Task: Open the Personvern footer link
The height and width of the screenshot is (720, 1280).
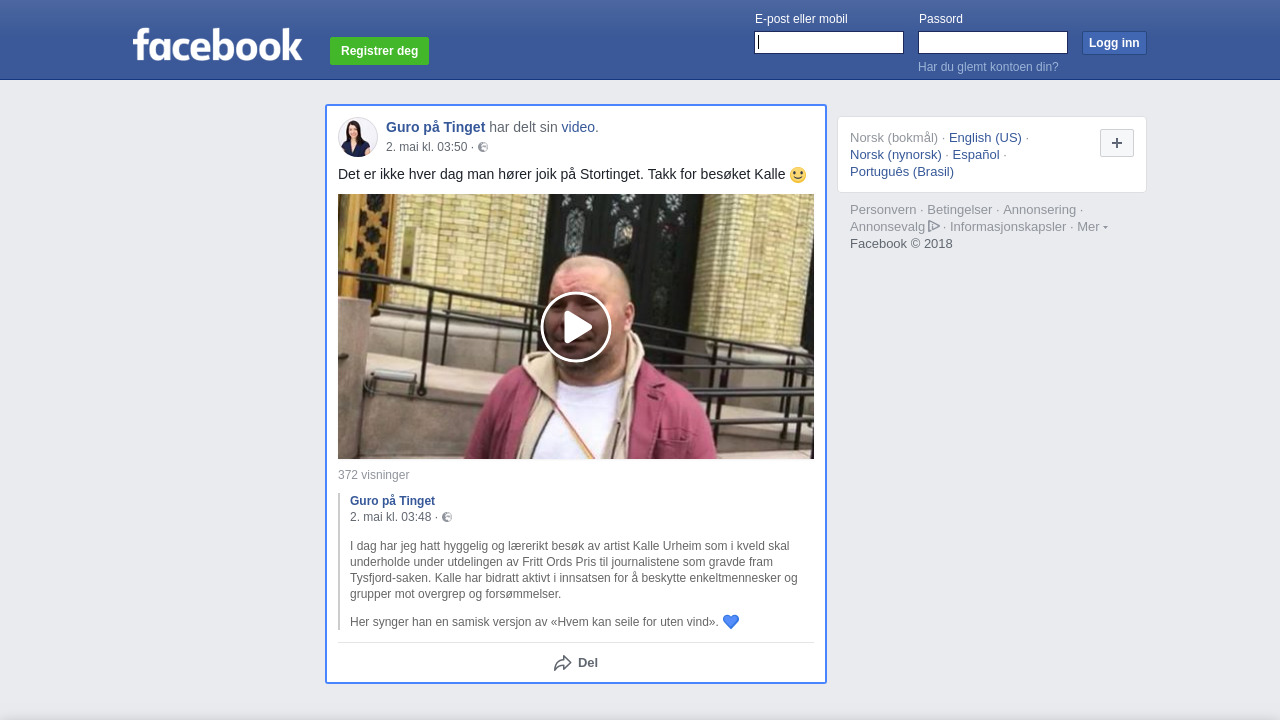Action: (x=883, y=209)
